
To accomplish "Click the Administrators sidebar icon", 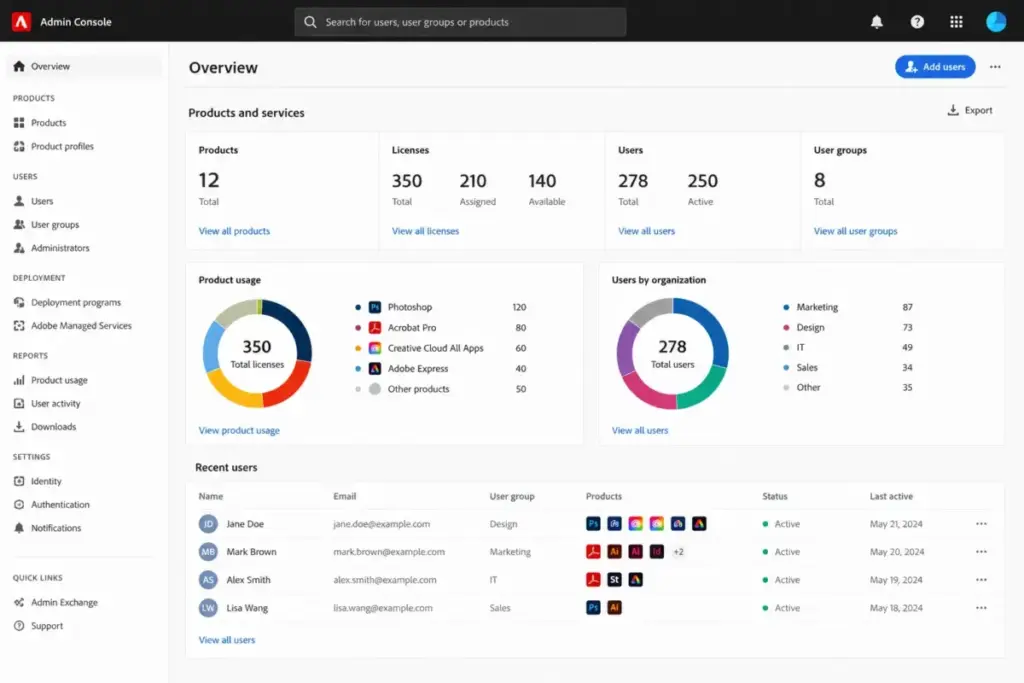I will coord(19,248).
